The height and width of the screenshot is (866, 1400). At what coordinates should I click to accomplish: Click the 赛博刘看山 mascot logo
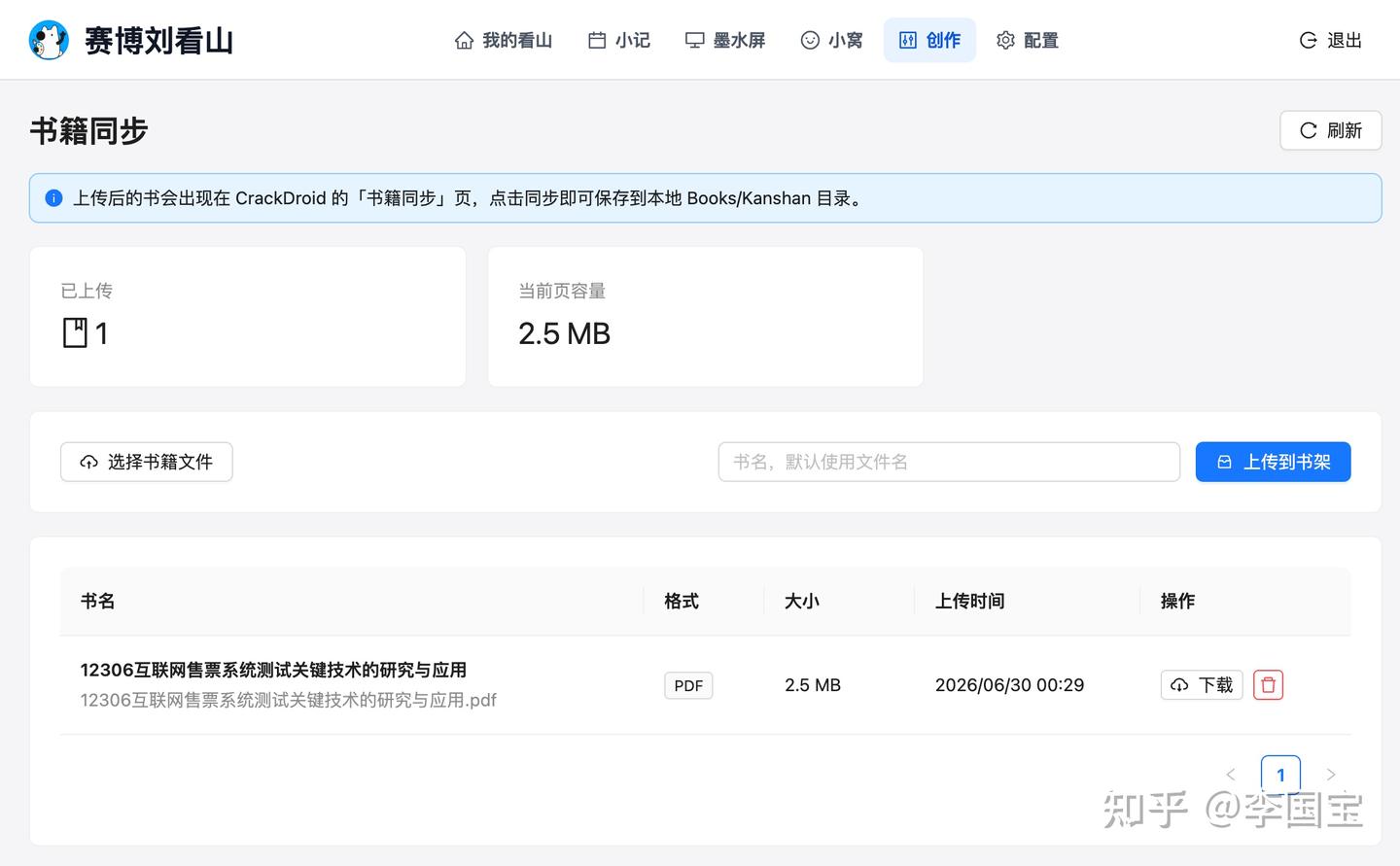(49, 40)
